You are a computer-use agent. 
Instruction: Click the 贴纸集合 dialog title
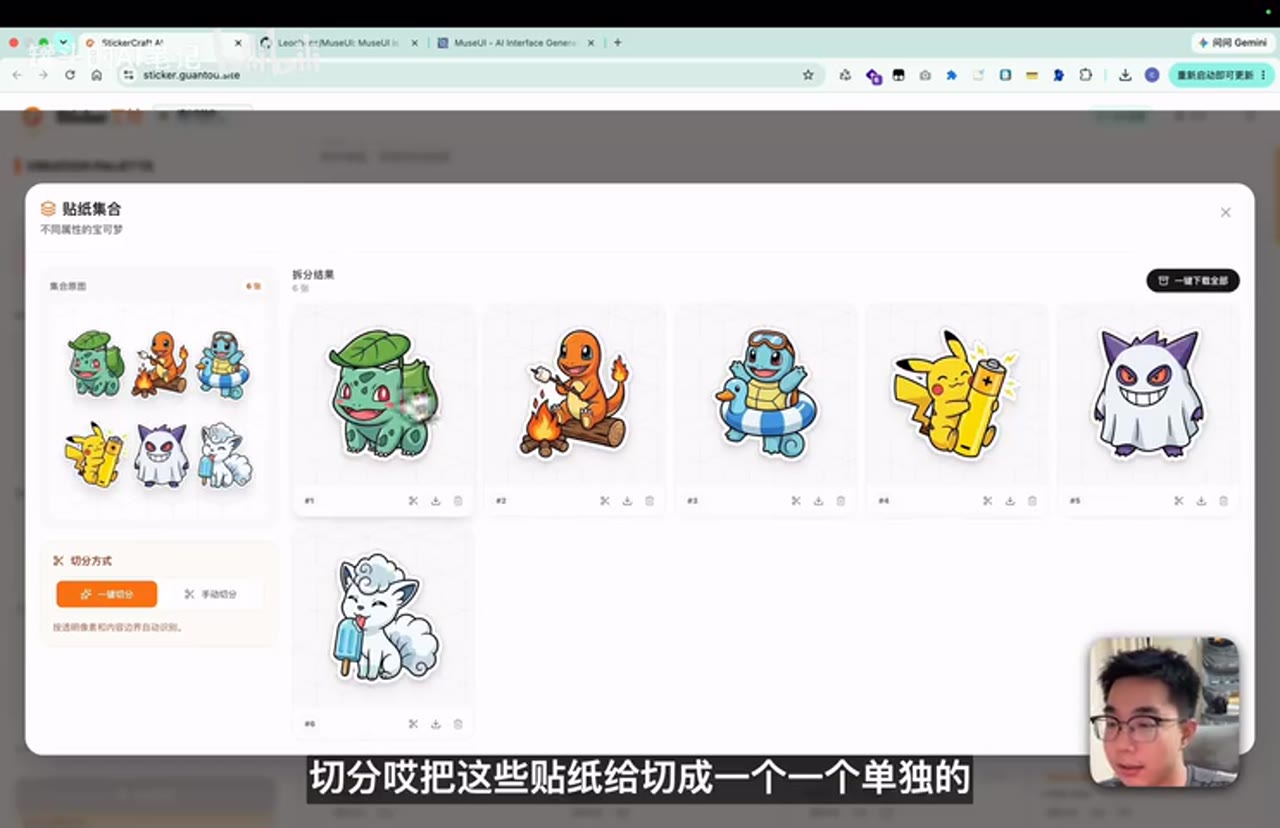[x=92, y=209]
